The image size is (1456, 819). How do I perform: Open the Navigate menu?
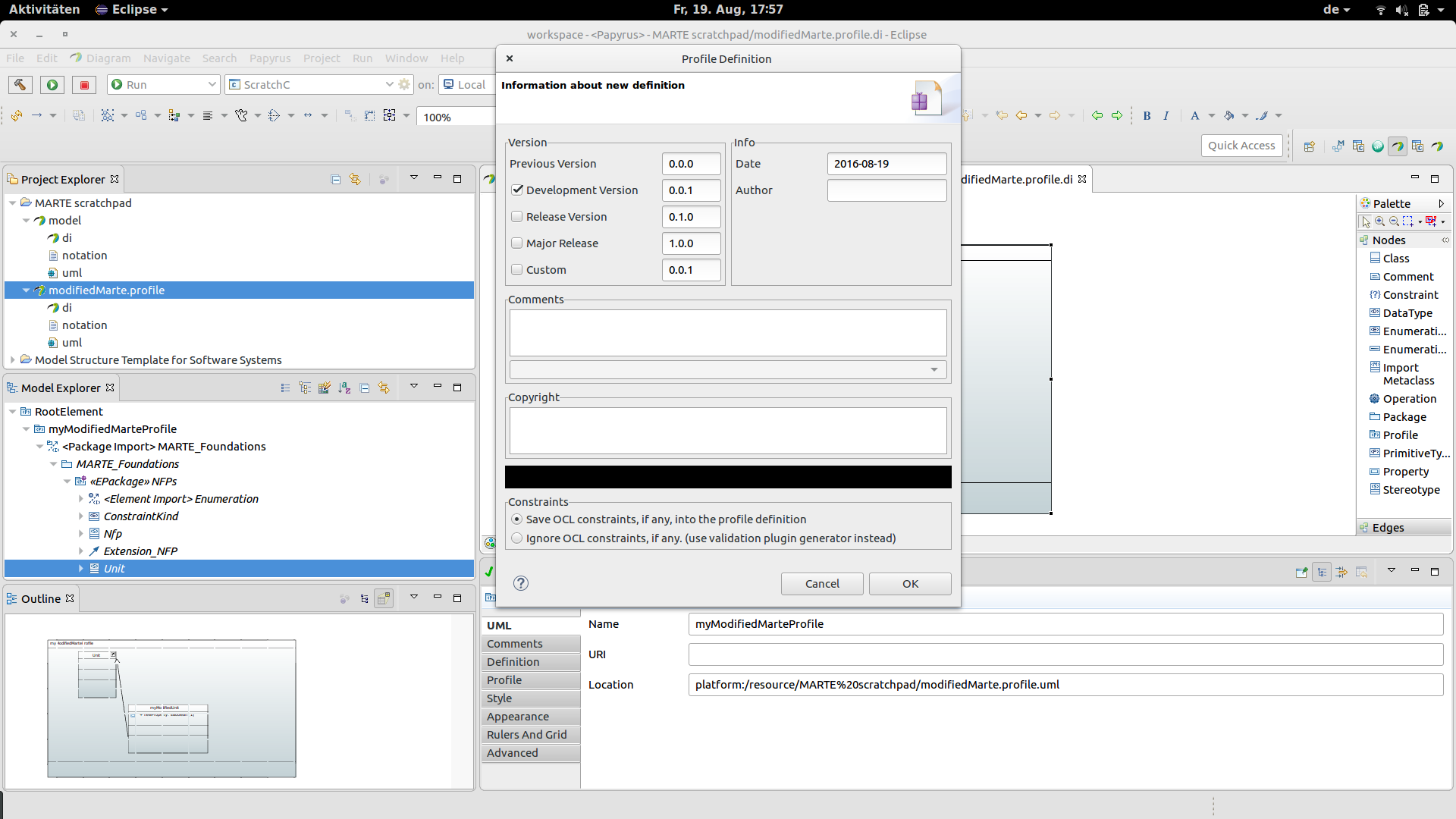tap(167, 58)
